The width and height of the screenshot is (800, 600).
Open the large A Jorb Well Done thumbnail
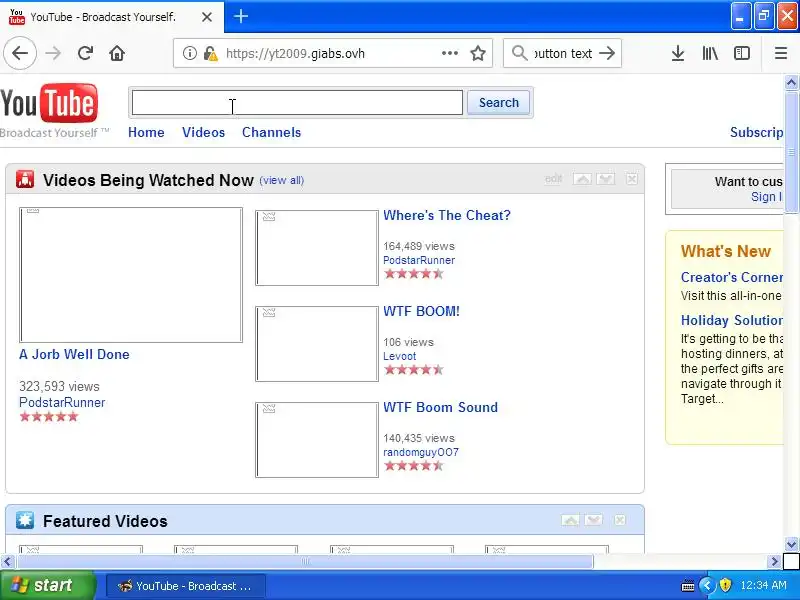coord(131,274)
